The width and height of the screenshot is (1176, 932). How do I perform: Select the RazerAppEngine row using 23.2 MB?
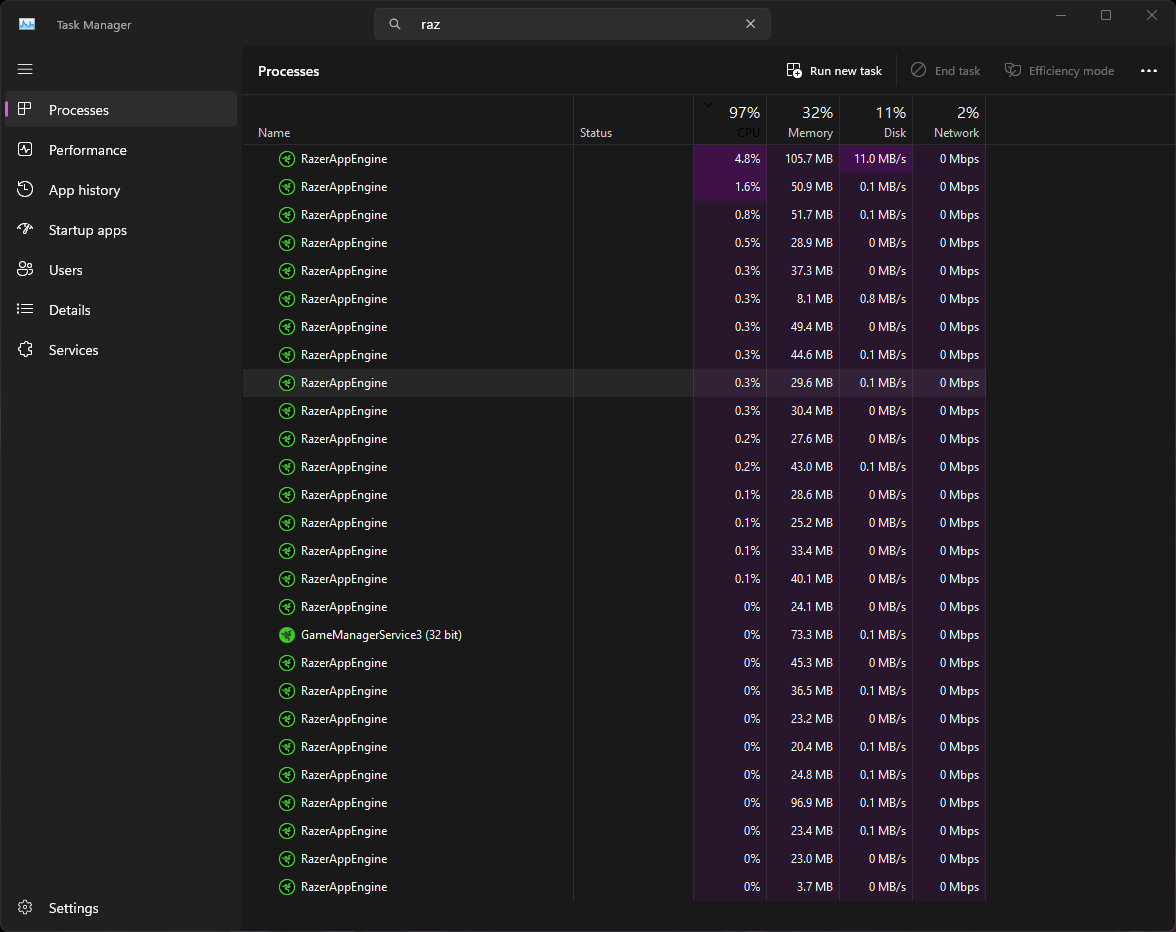coord(614,719)
